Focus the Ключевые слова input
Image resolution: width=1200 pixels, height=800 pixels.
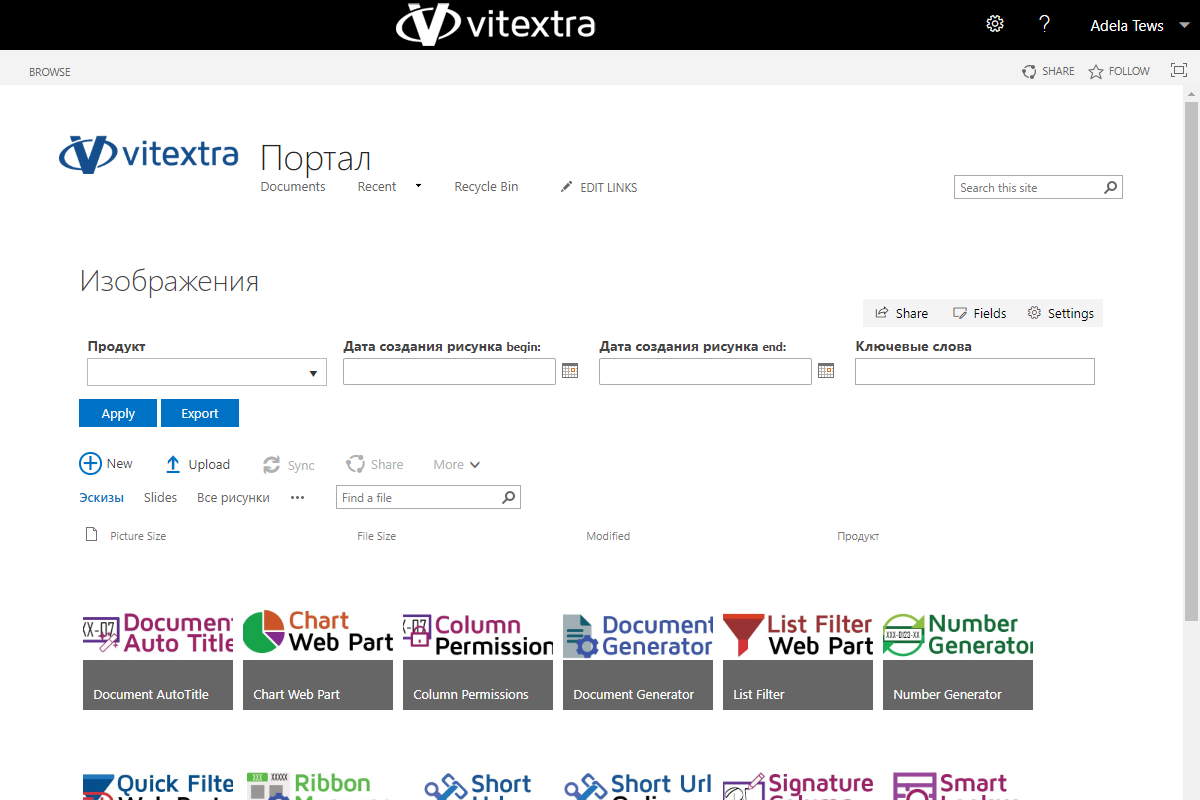click(975, 372)
